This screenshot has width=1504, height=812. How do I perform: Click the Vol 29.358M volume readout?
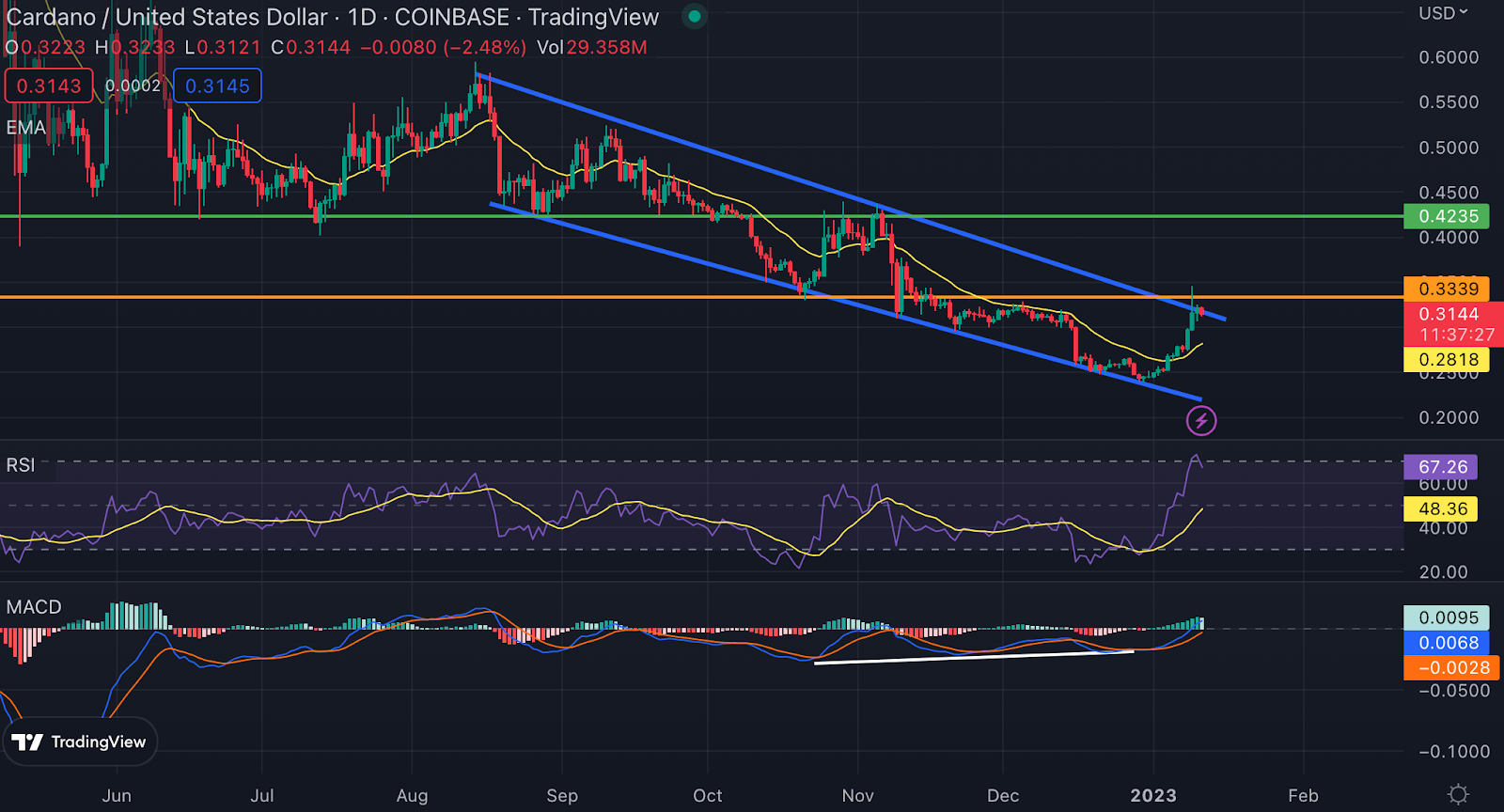tap(592, 47)
